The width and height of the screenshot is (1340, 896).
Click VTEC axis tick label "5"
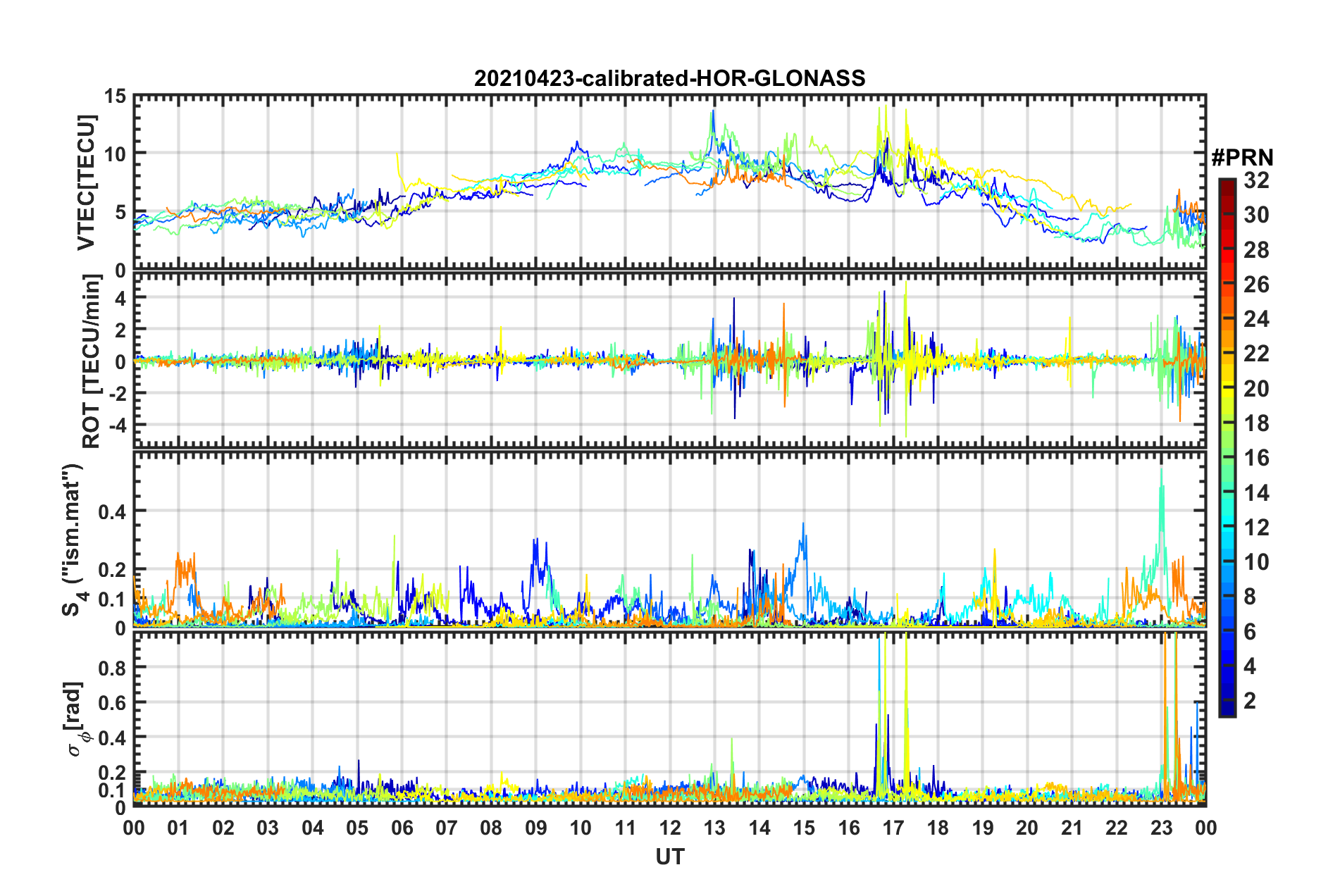click(121, 213)
